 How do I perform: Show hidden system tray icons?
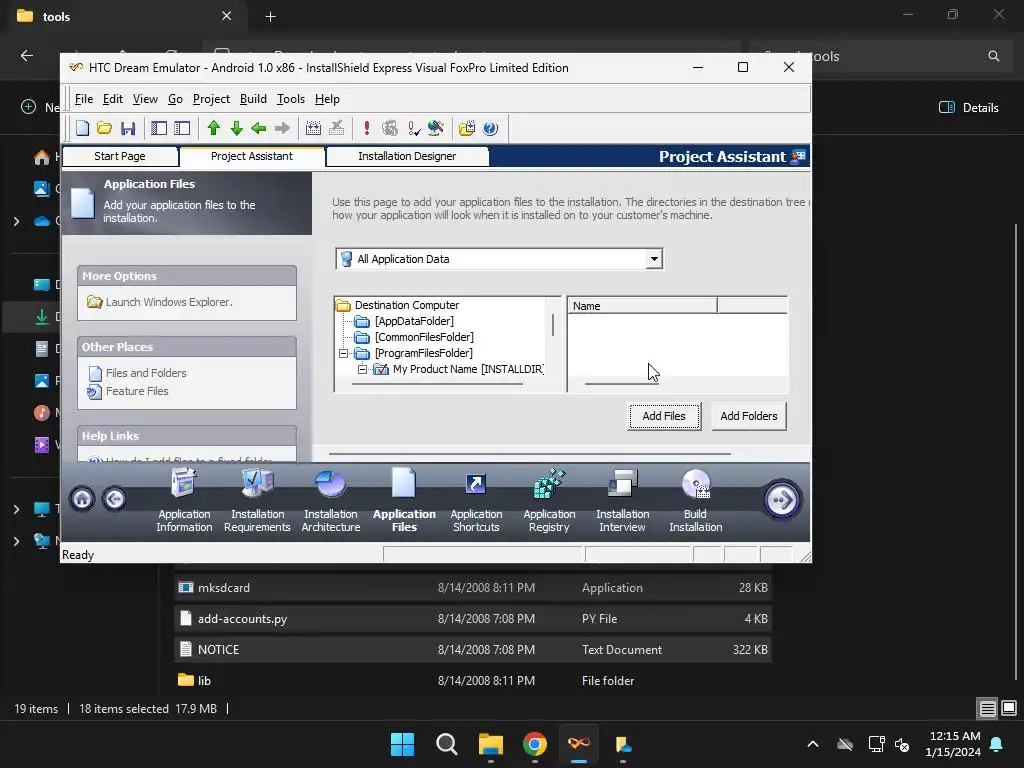pyautogui.click(x=813, y=744)
